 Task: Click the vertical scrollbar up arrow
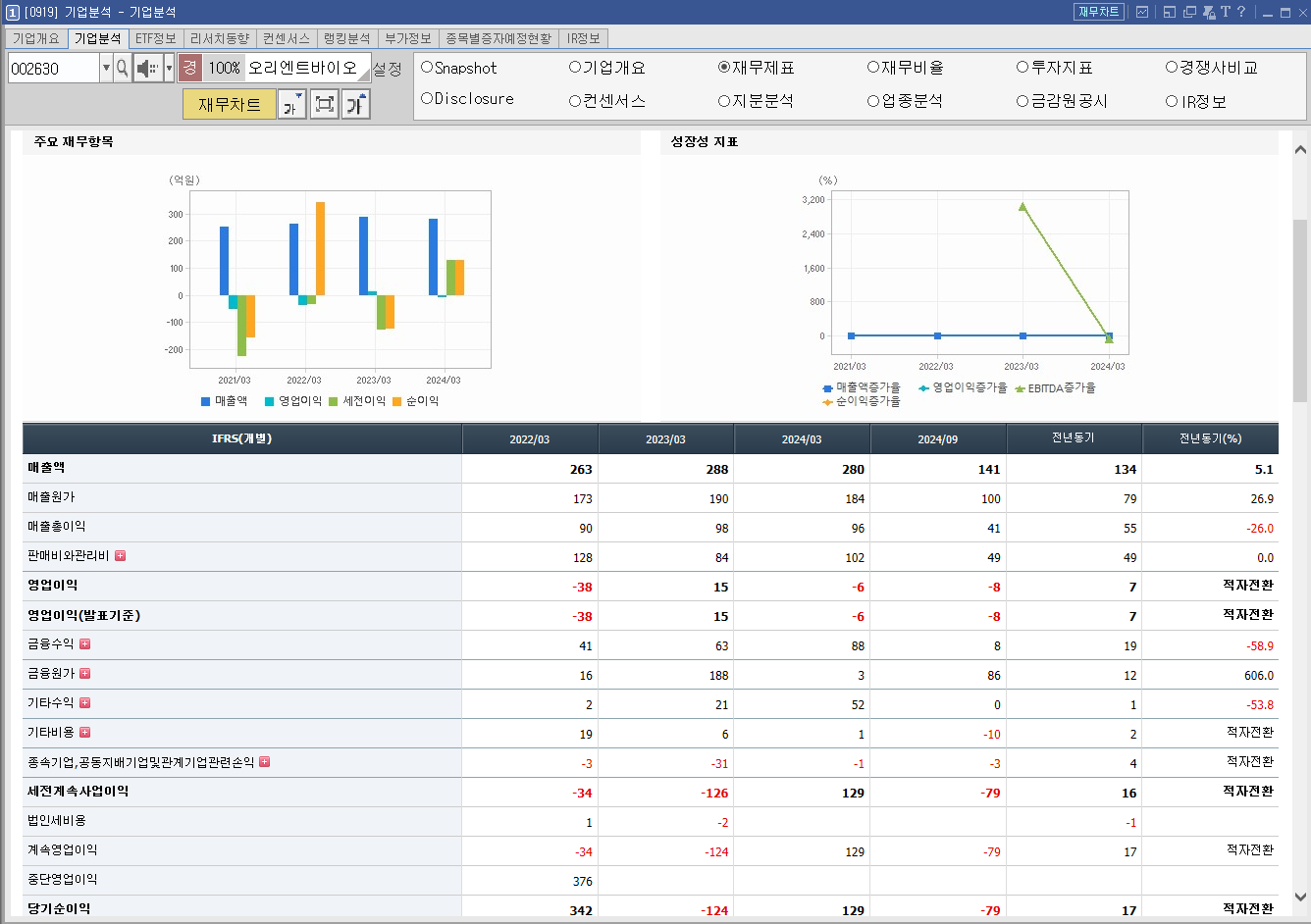(1300, 150)
